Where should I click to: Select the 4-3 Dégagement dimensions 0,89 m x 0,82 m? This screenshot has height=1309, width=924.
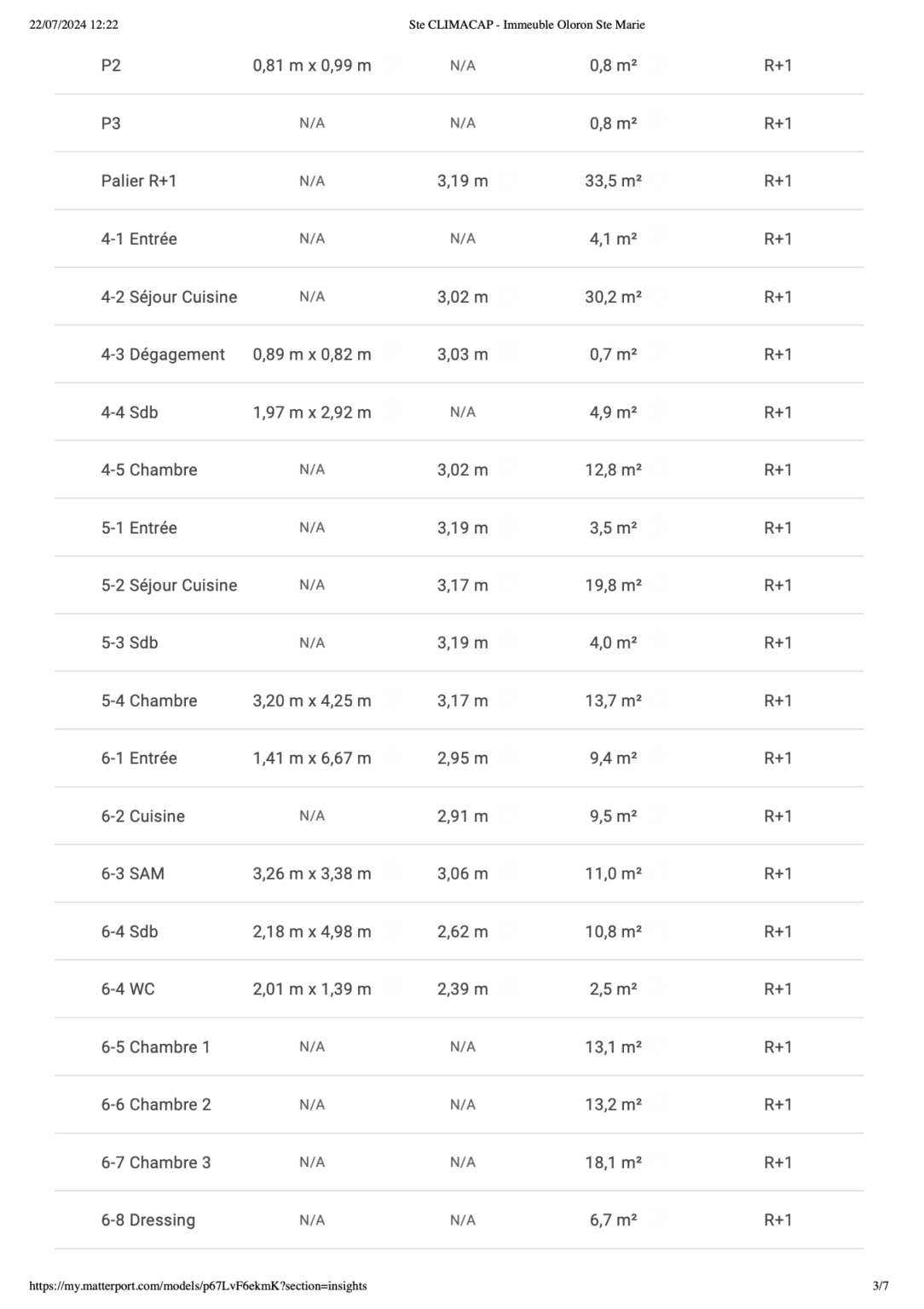point(312,355)
